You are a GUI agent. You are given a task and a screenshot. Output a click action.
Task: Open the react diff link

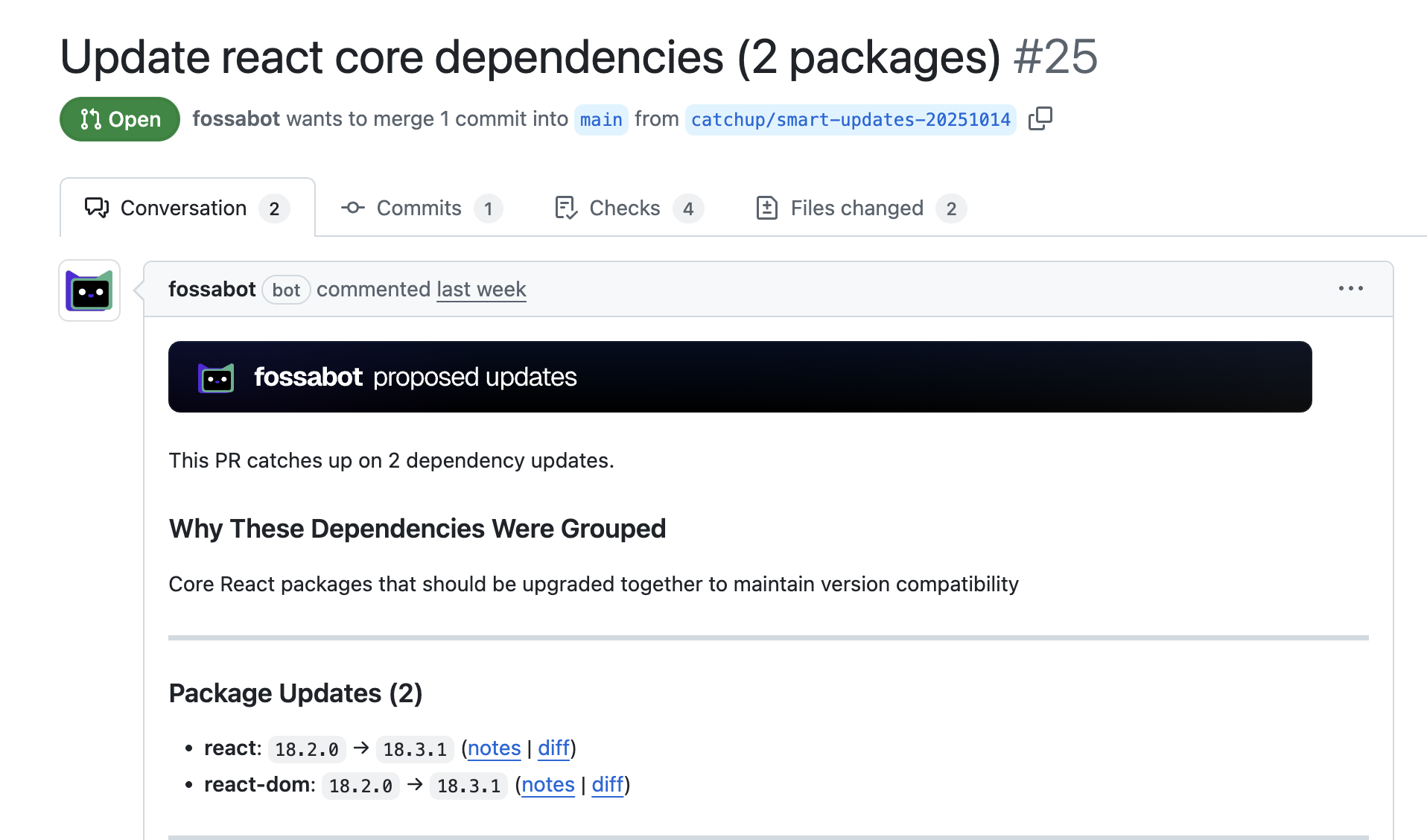[x=553, y=748]
